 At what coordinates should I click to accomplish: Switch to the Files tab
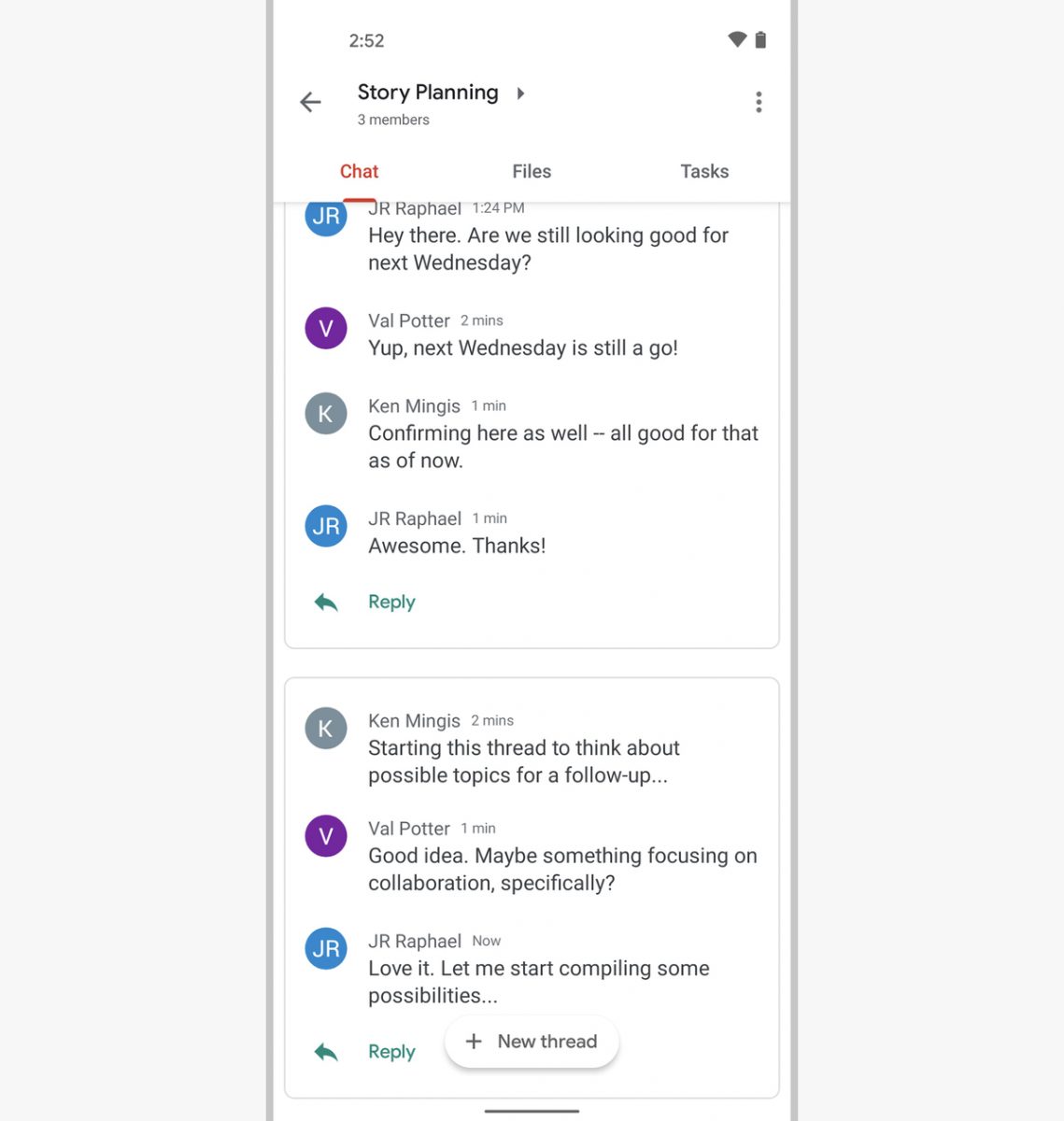click(x=532, y=171)
